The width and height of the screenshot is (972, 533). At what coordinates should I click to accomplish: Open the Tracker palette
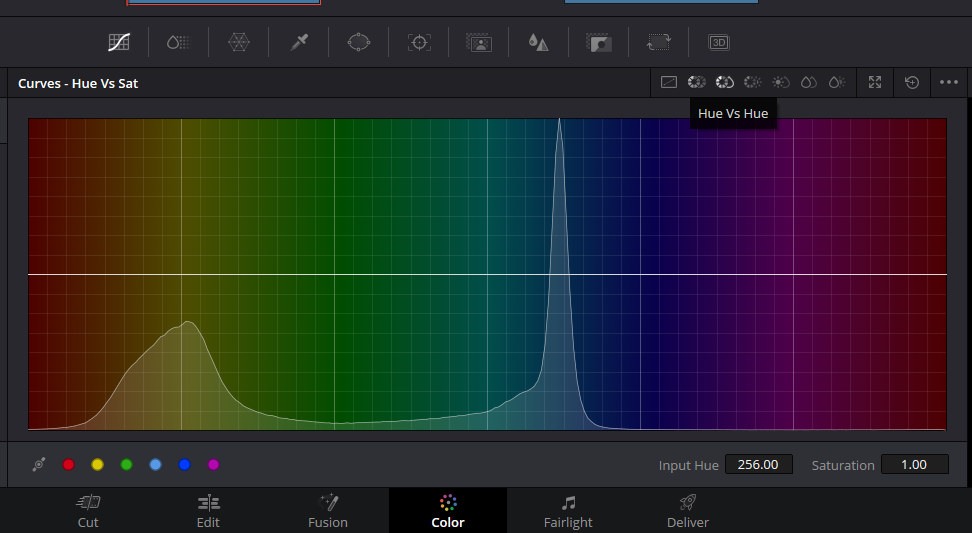419,42
